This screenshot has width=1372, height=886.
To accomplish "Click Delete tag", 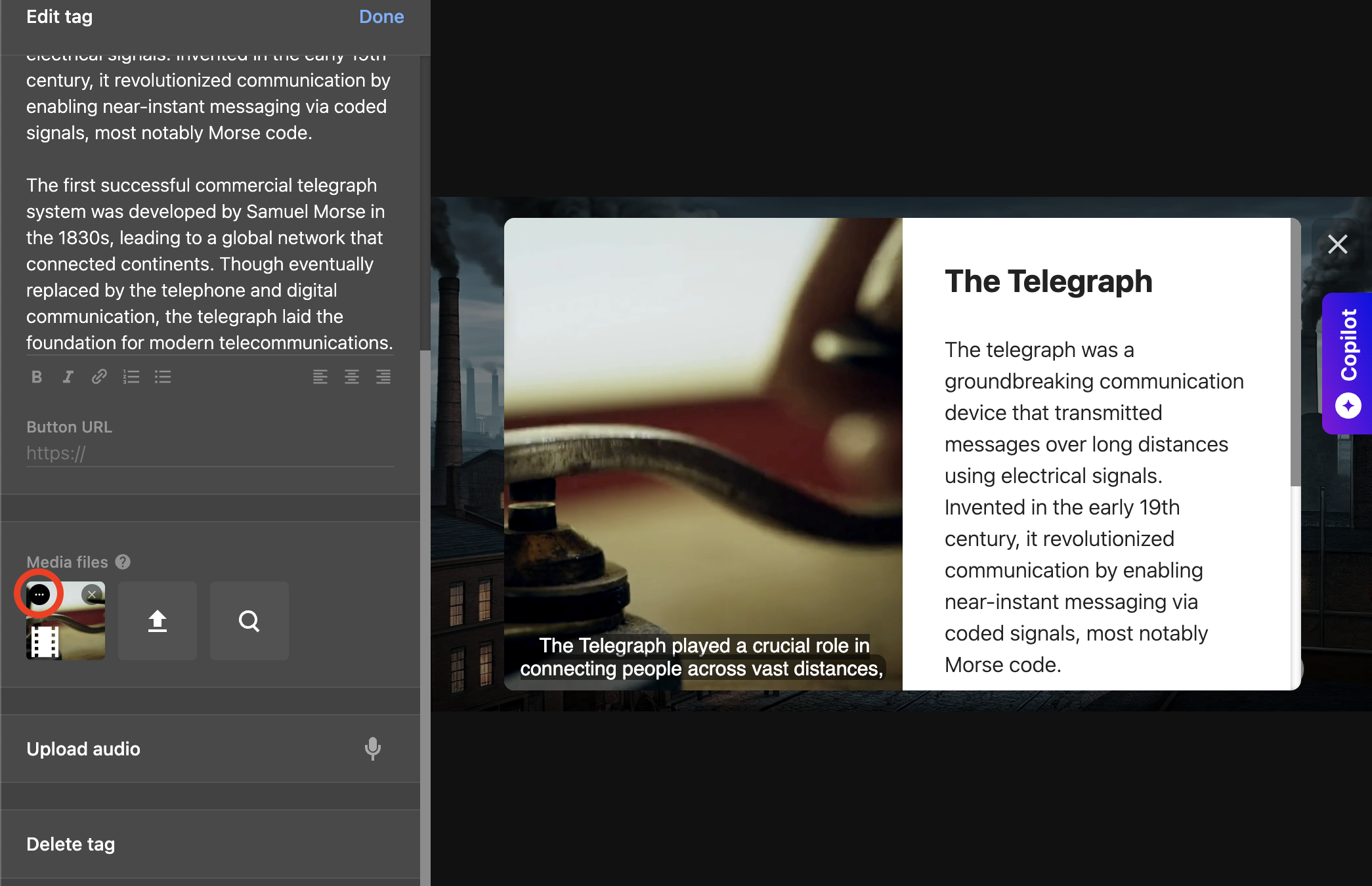I will (x=71, y=844).
